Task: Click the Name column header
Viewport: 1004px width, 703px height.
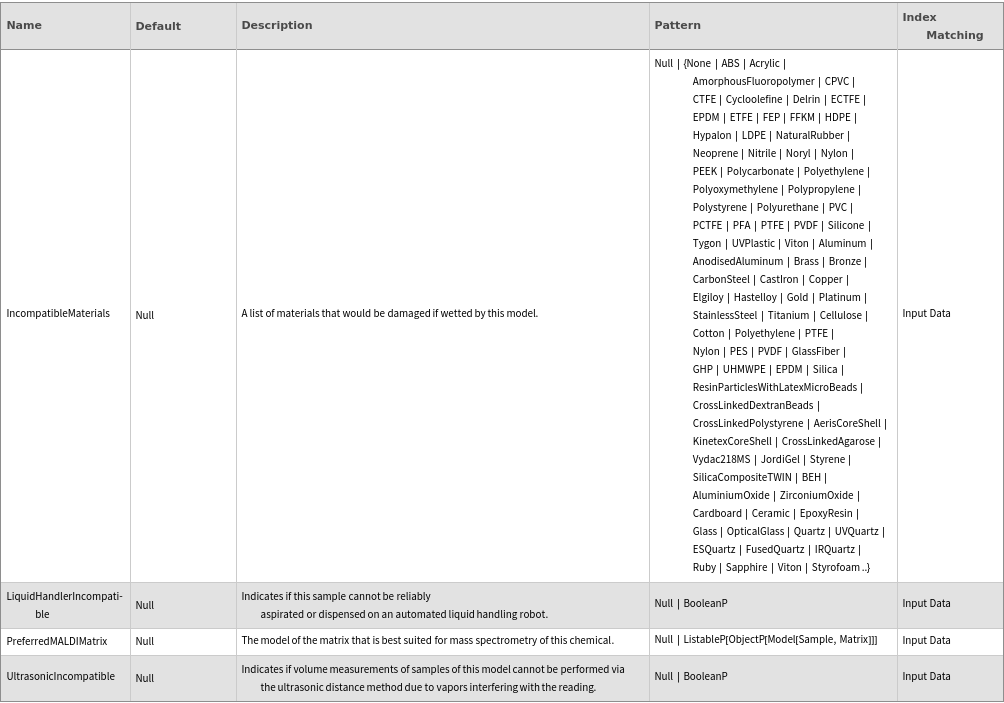Action: tap(24, 26)
